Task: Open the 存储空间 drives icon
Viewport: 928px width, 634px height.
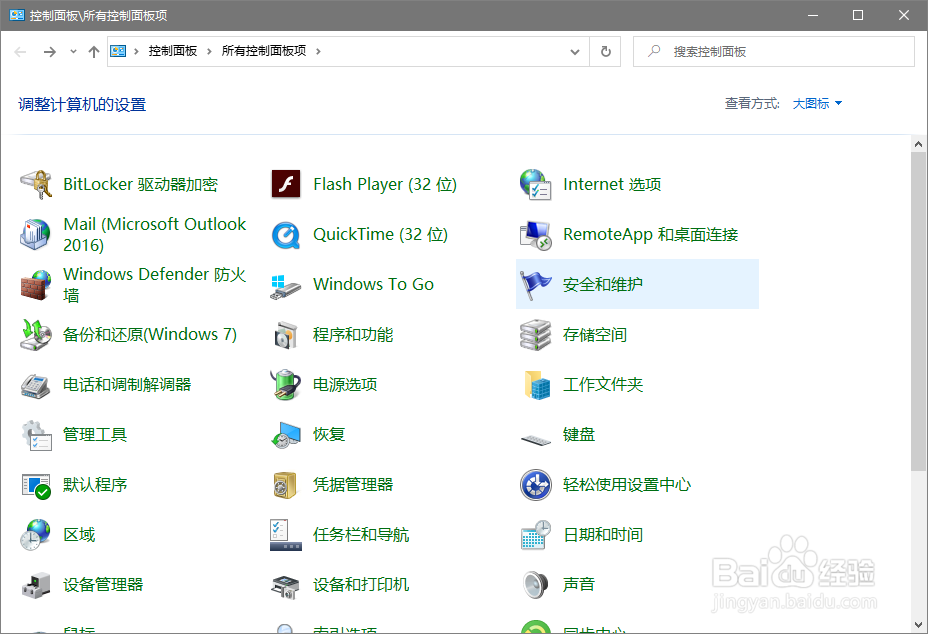Action: [x=536, y=334]
